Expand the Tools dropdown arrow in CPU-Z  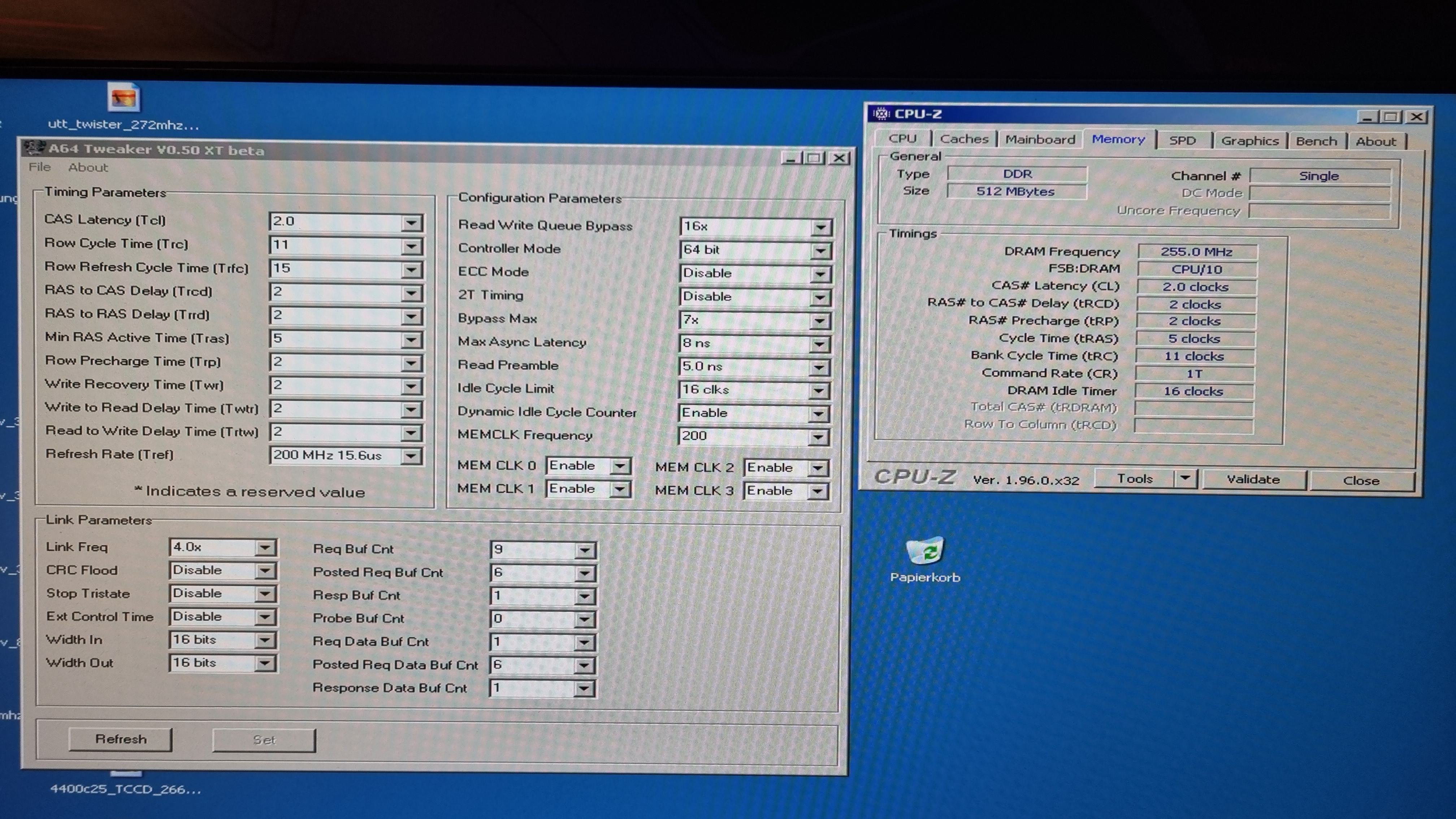point(1185,479)
